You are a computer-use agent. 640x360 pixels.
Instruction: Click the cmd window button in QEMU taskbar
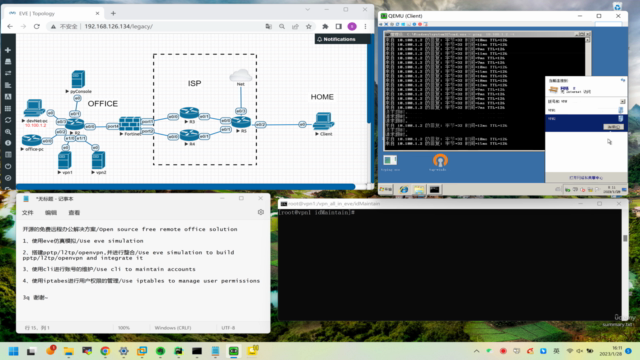click(434, 189)
